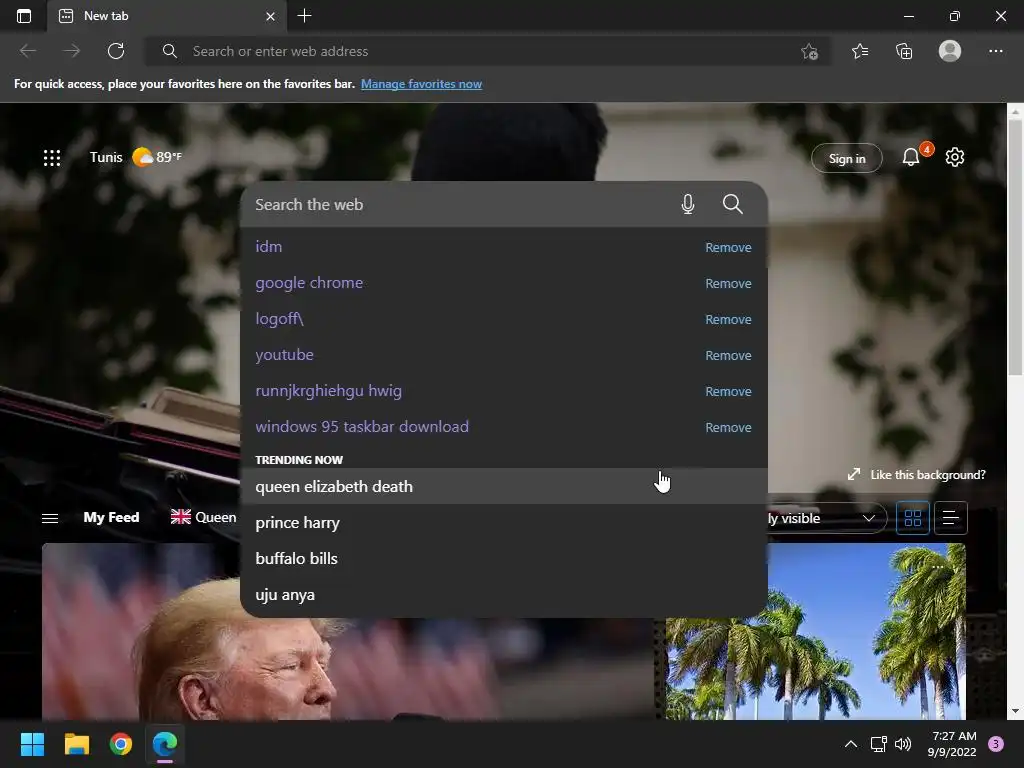Open Tunis weather 89°F widget

point(136,157)
